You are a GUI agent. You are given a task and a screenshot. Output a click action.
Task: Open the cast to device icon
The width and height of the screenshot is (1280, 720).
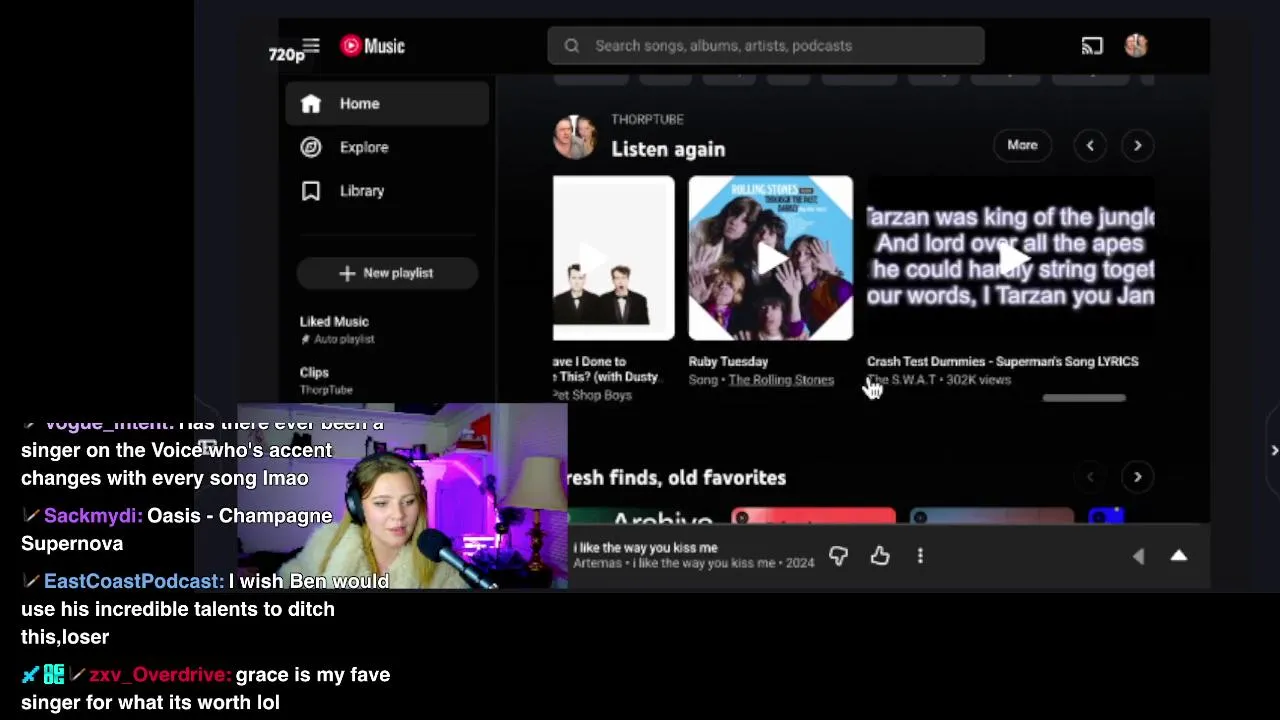1092,46
